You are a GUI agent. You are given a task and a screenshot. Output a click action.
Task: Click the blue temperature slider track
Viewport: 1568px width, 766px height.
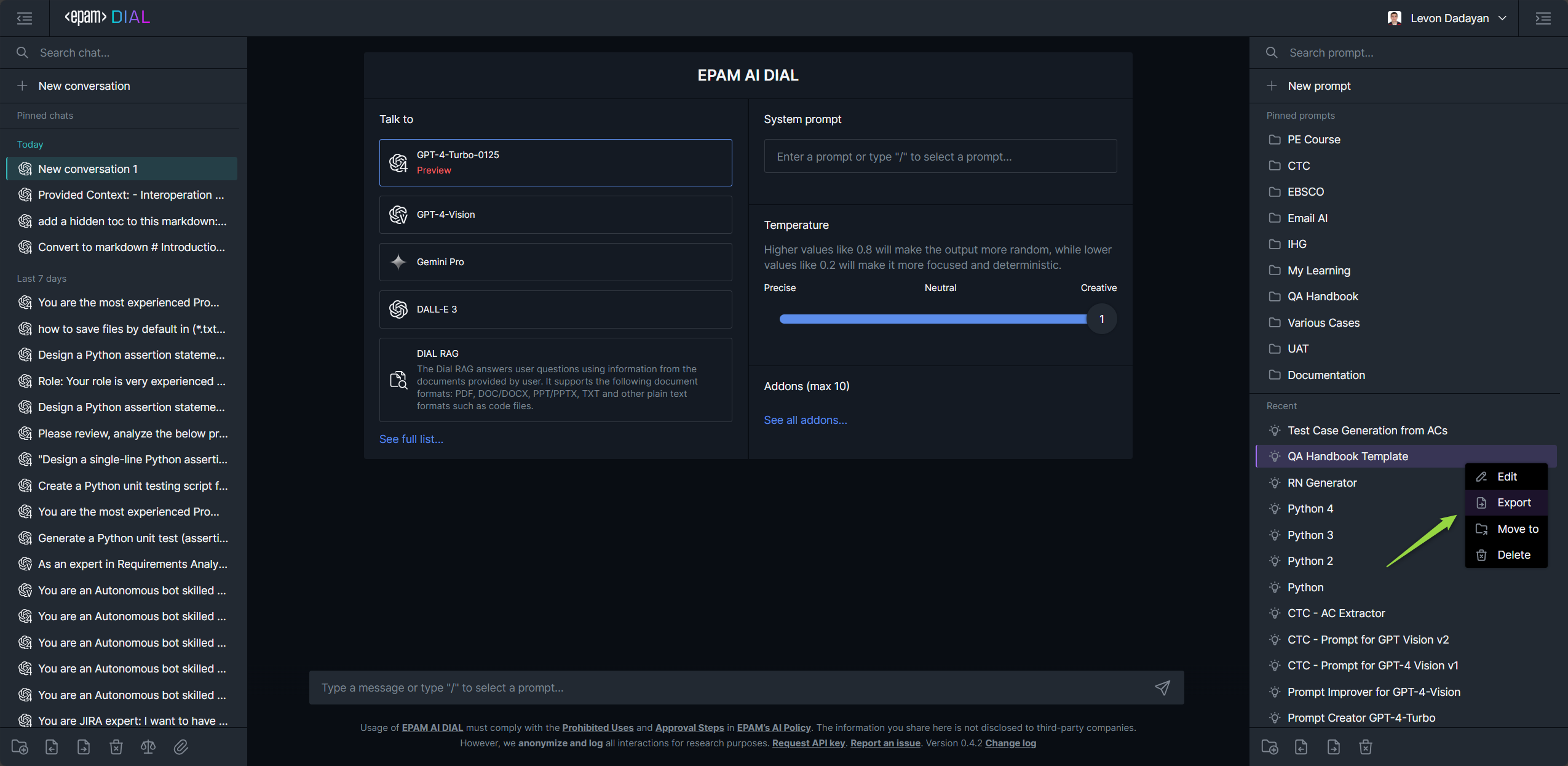[x=933, y=319]
